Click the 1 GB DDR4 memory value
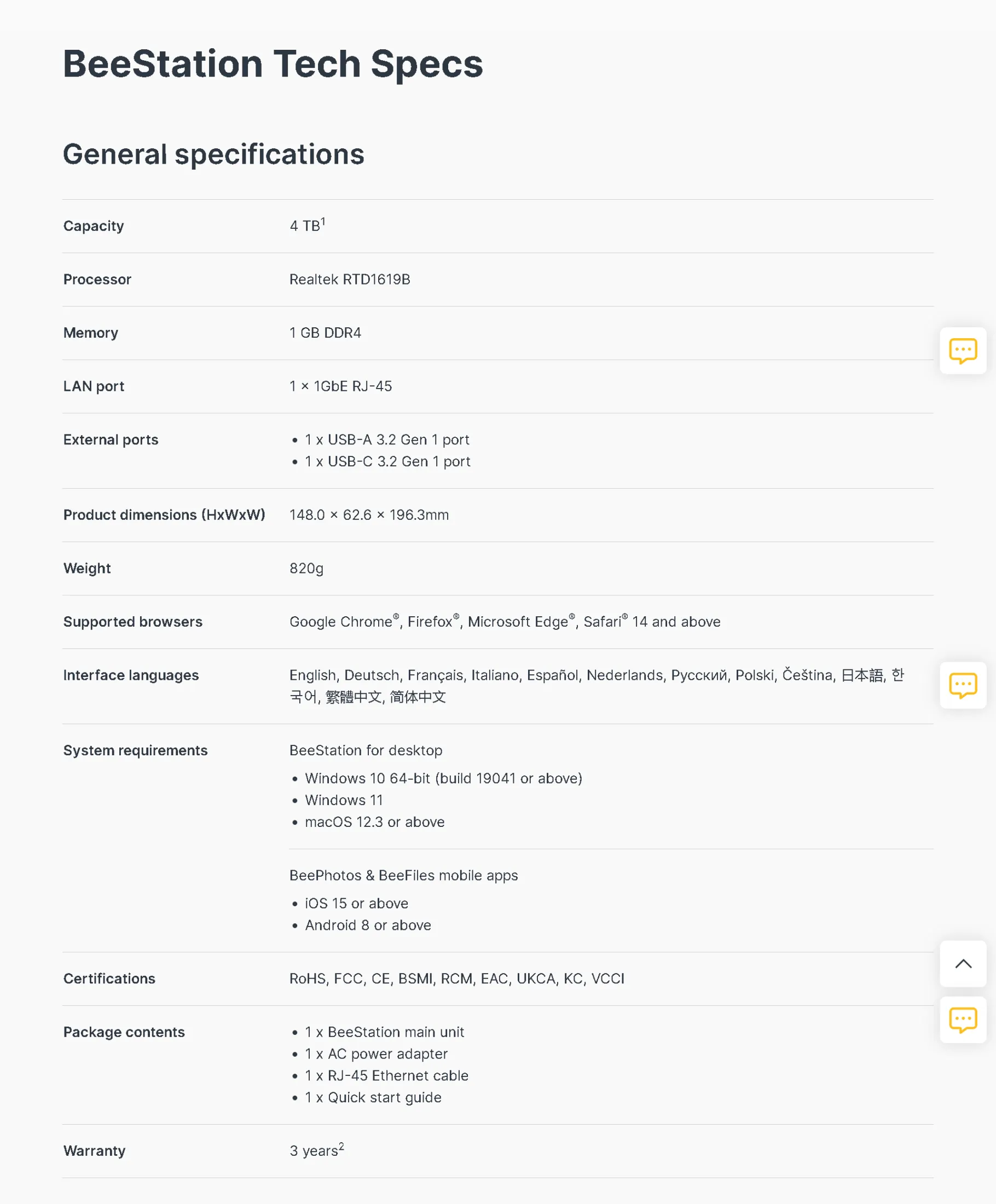This screenshot has height=1204, width=996. (x=325, y=333)
